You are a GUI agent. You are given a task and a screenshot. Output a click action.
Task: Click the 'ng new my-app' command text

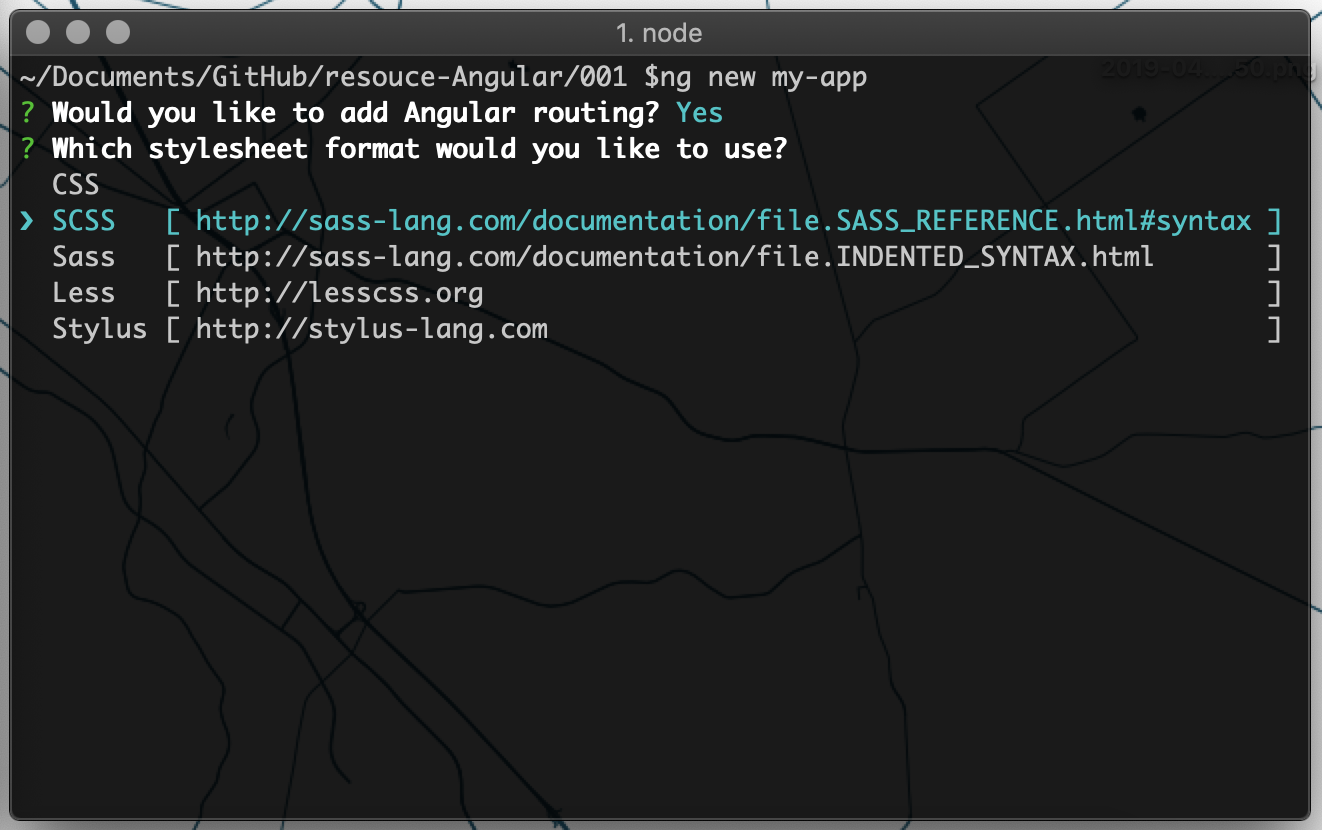point(764,77)
